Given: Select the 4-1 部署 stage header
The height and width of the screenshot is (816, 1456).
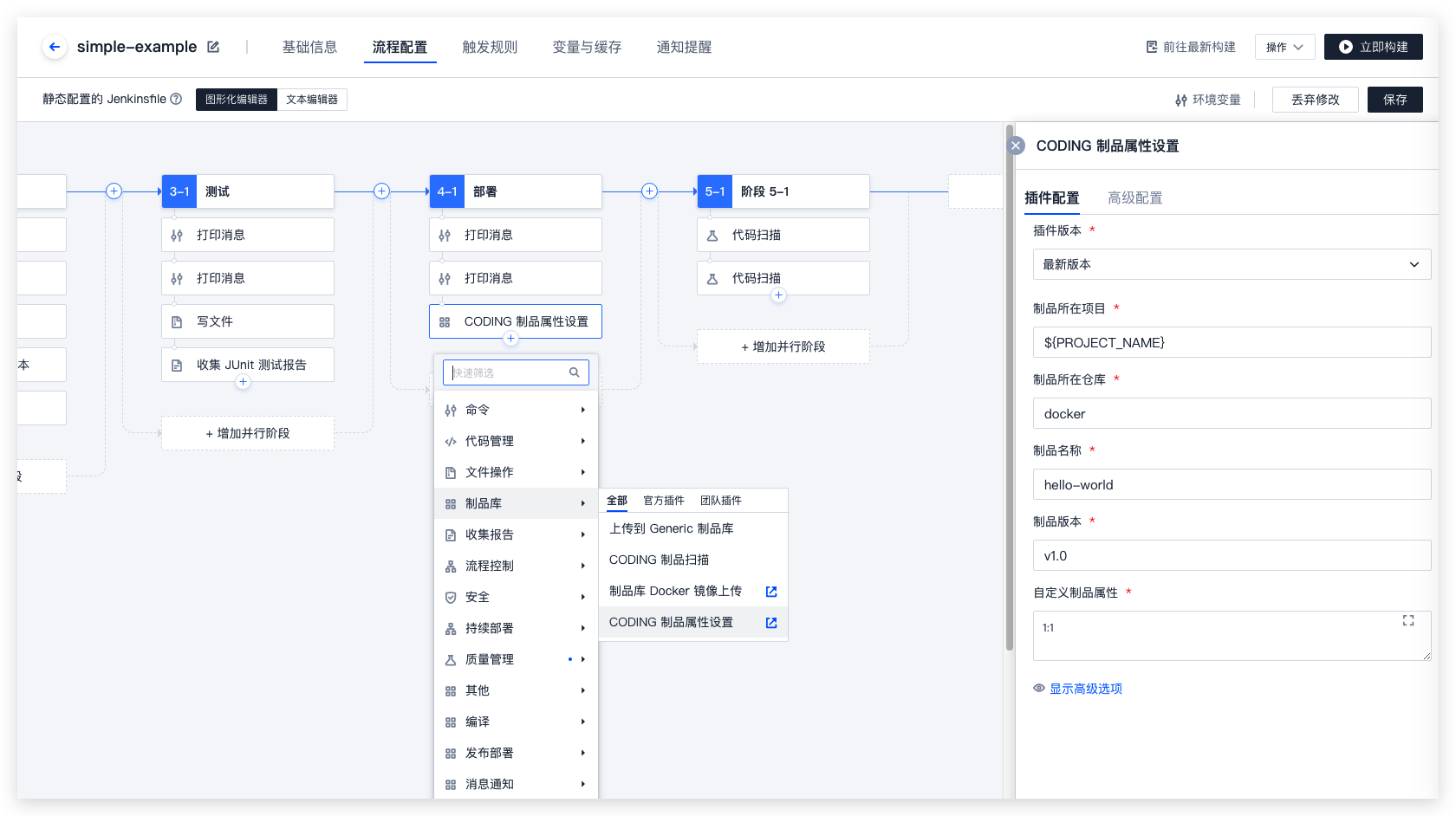Looking at the screenshot, I should 516,191.
